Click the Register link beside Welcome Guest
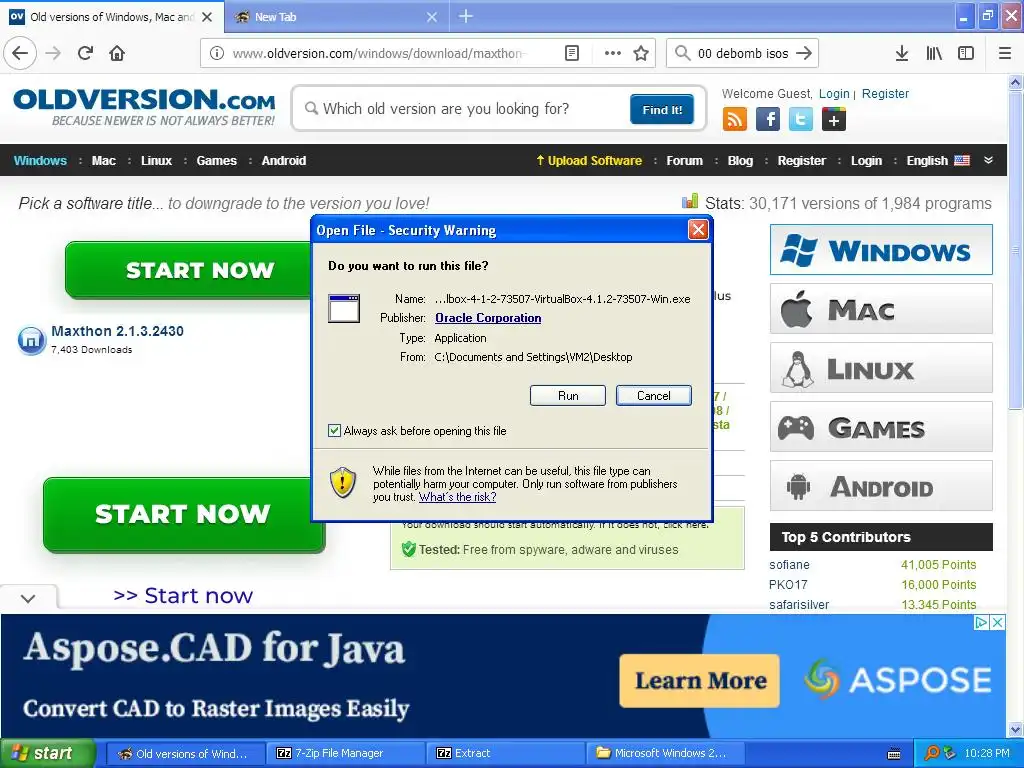This screenshot has height=768, width=1024. click(x=885, y=93)
